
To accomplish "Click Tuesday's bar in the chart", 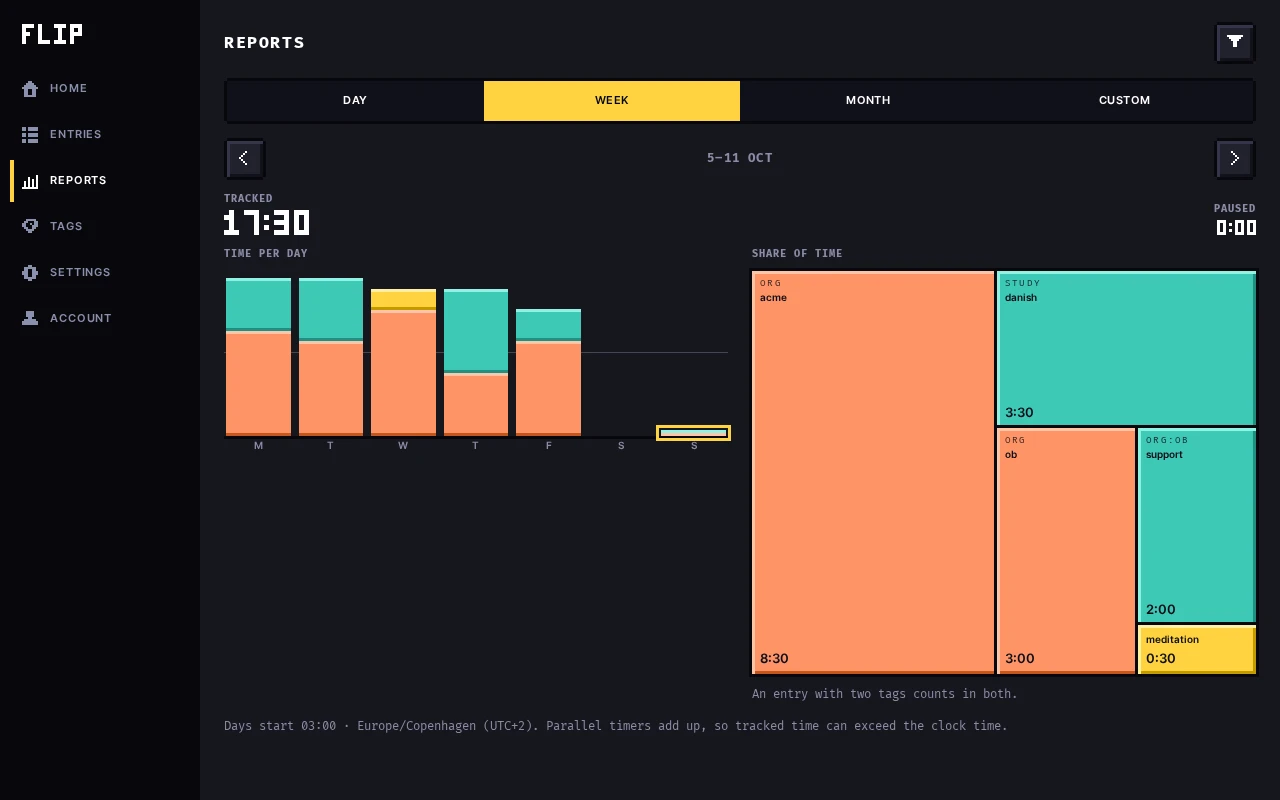I will pos(331,357).
